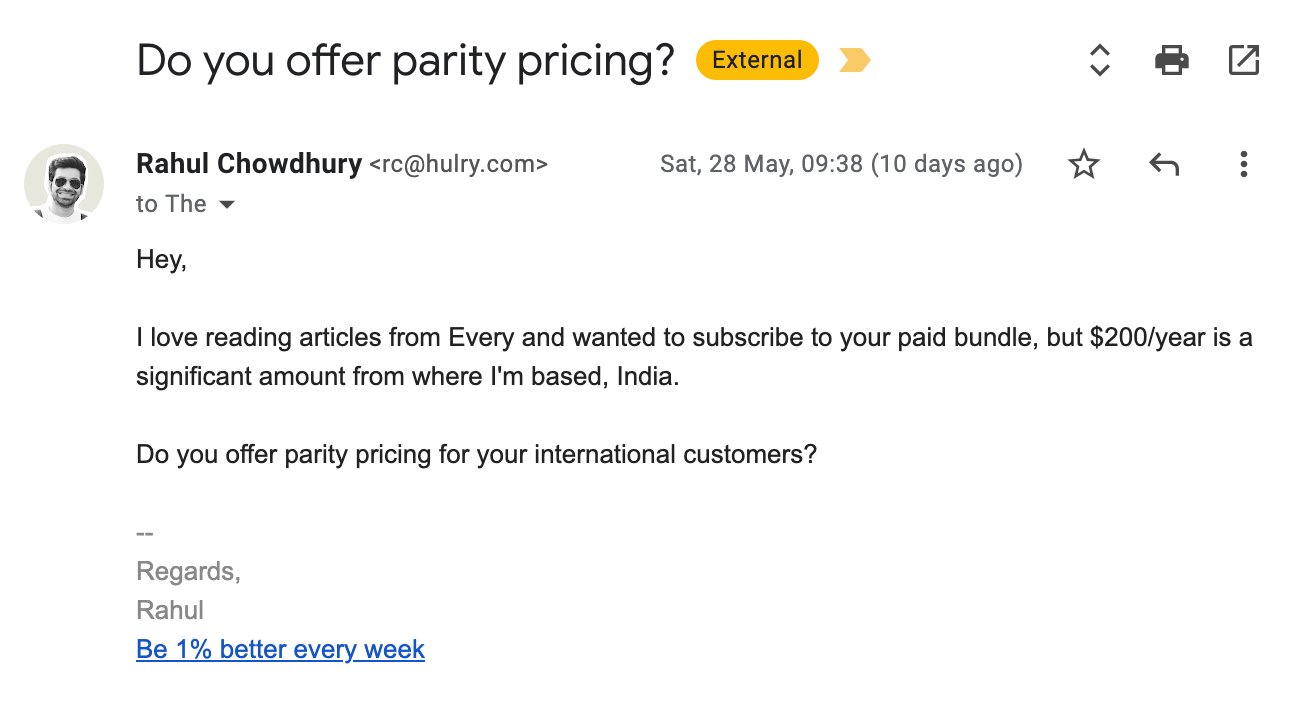Click the sender name Rahul Chowdhury

pyautogui.click(x=249, y=164)
